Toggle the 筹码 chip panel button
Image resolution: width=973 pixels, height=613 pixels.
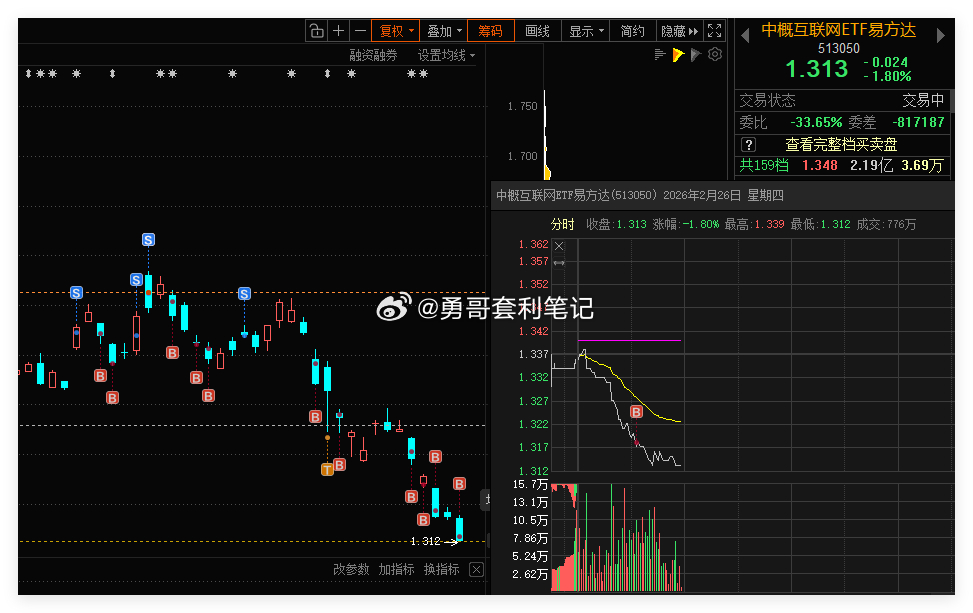[x=490, y=31]
